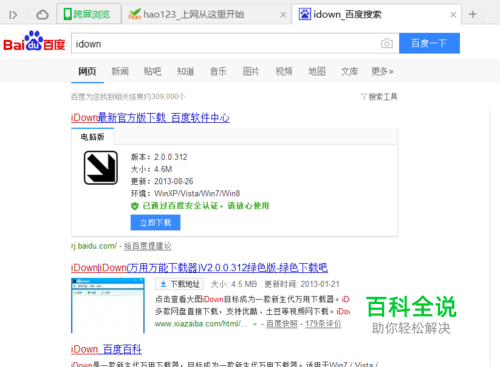Click the cloud icon in browser toolbar
This screenshot has height=367, width=500.
(x=42, y=15)
